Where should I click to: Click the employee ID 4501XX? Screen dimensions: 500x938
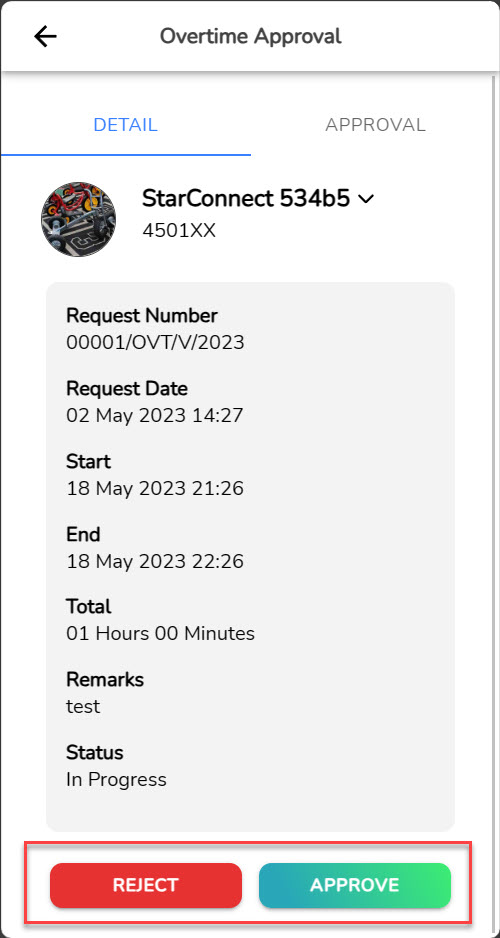[x=179, y=231]
